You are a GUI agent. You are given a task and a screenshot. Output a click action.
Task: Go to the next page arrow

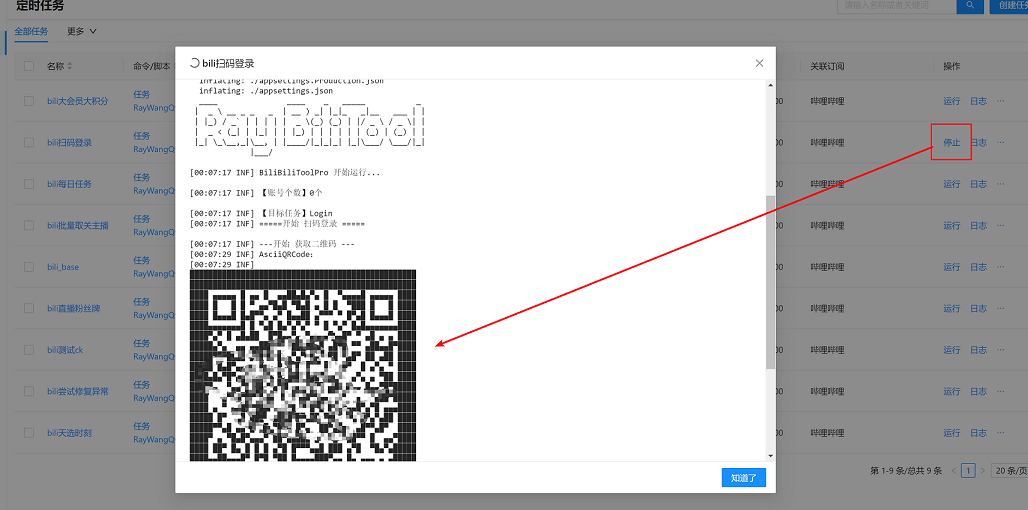click(x=982, y=470)
